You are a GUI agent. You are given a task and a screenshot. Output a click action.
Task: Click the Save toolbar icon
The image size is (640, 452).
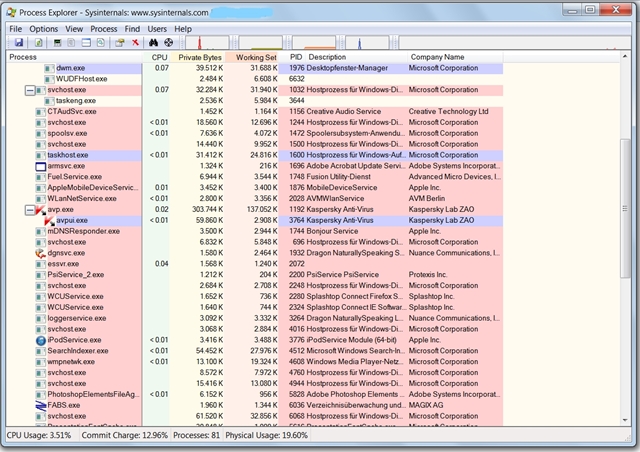pyautogui.click(x=19, y=42)
